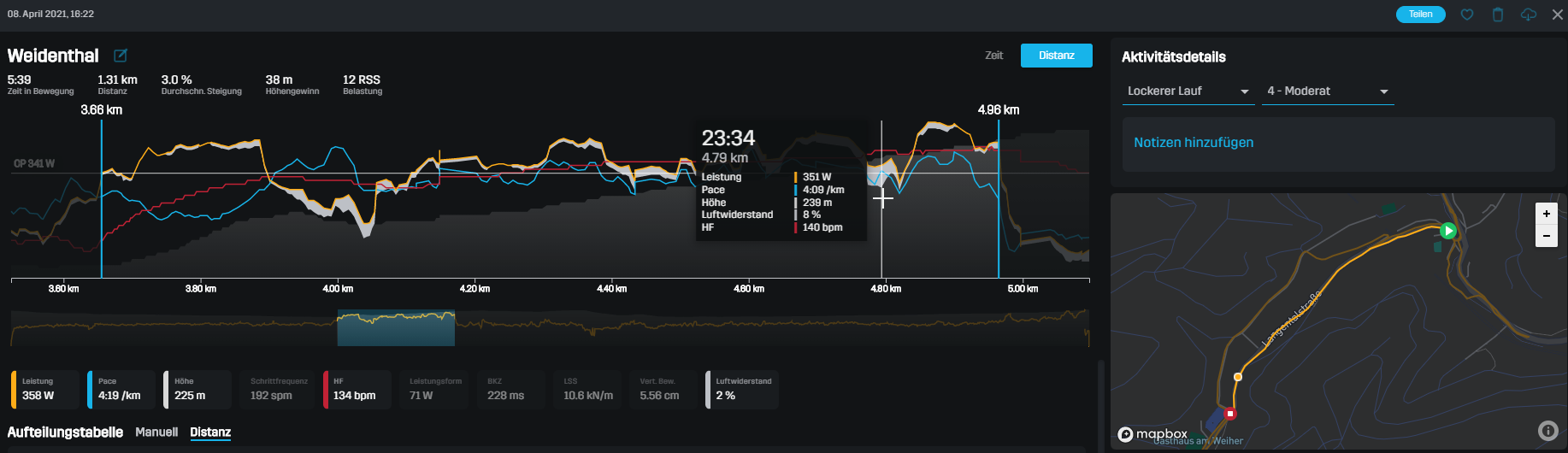Click the Teilen share button
Viewport: 1568px width, 453px height.
point(1420,15)
